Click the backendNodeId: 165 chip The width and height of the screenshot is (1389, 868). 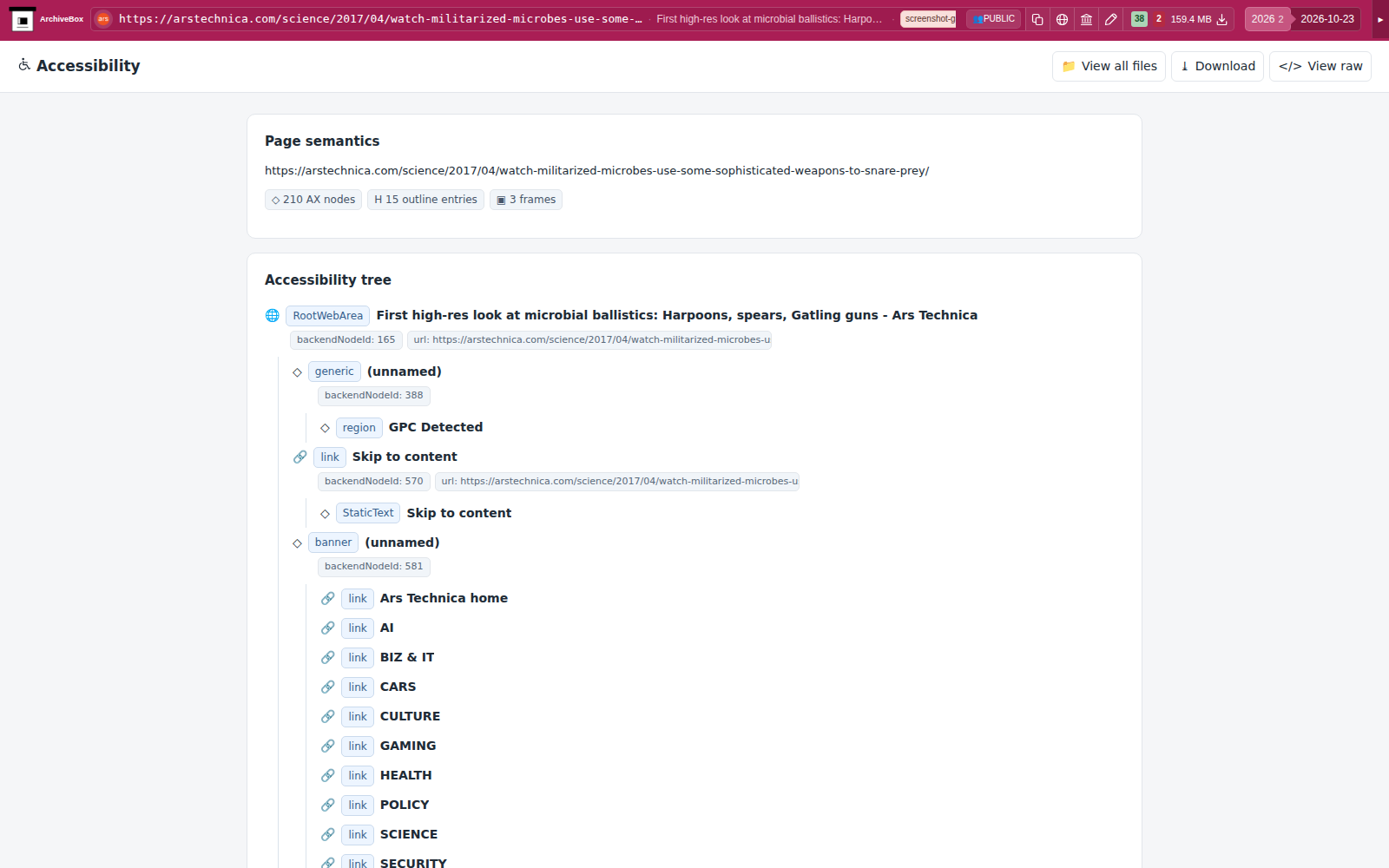point(346,340)
